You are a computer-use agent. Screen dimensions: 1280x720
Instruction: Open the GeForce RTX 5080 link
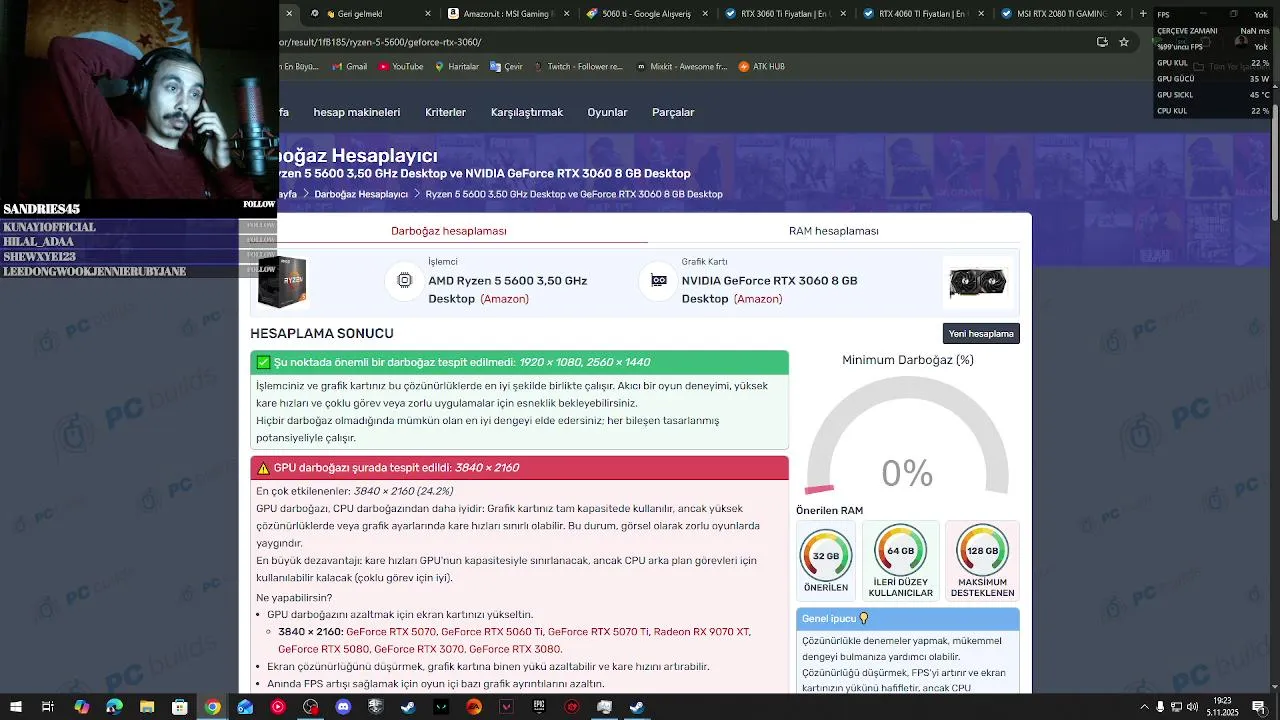323,649
